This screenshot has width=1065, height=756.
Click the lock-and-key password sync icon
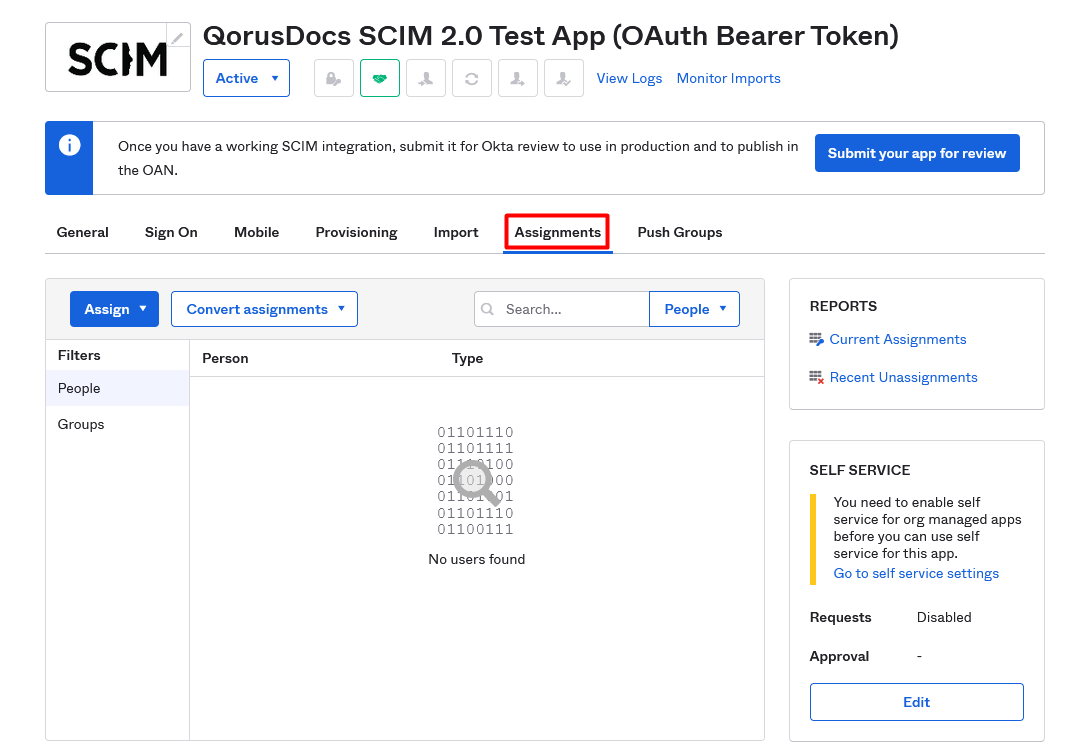click(x=333, y=78)
